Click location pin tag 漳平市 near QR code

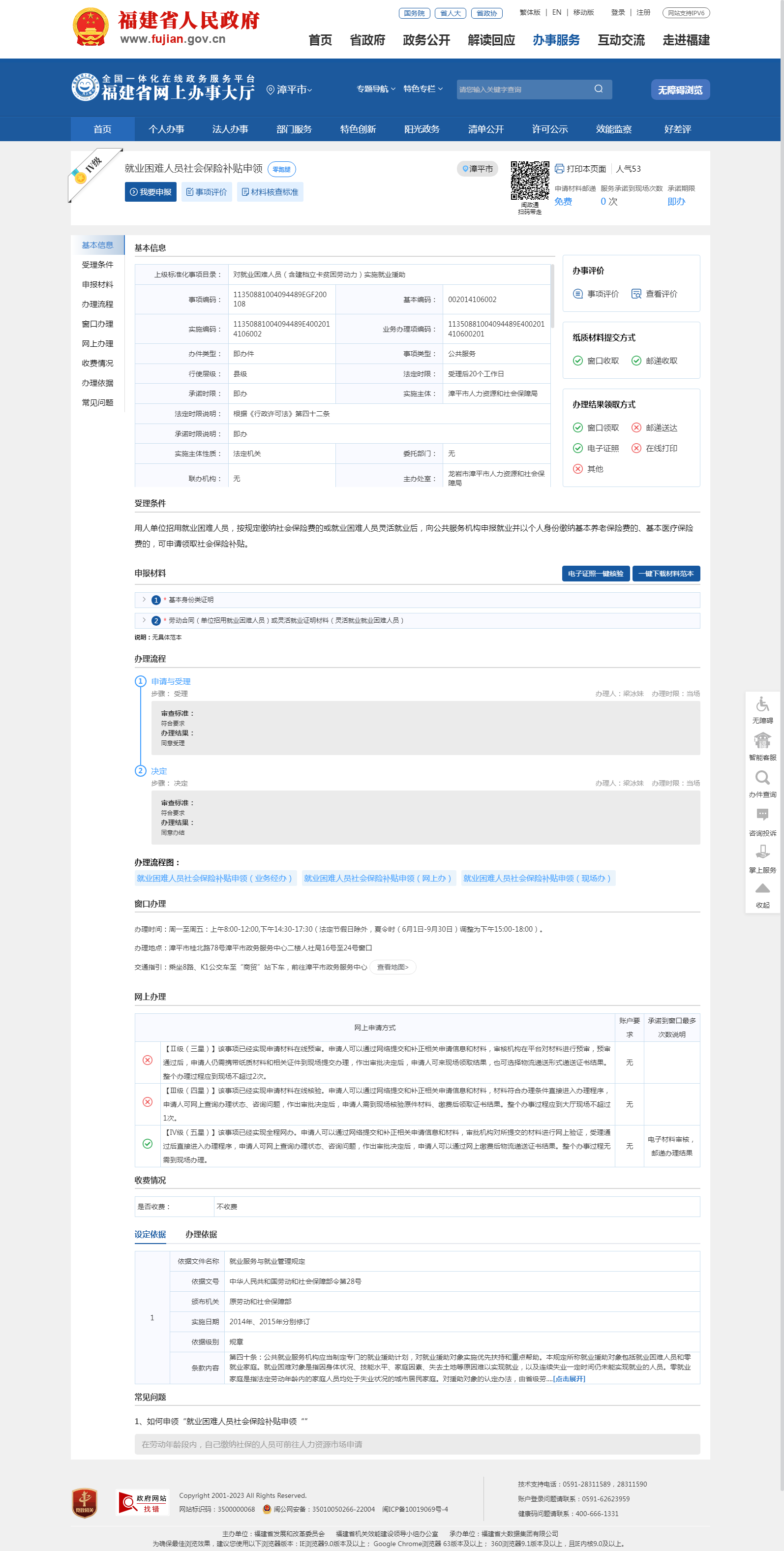(x=478, y=169)
